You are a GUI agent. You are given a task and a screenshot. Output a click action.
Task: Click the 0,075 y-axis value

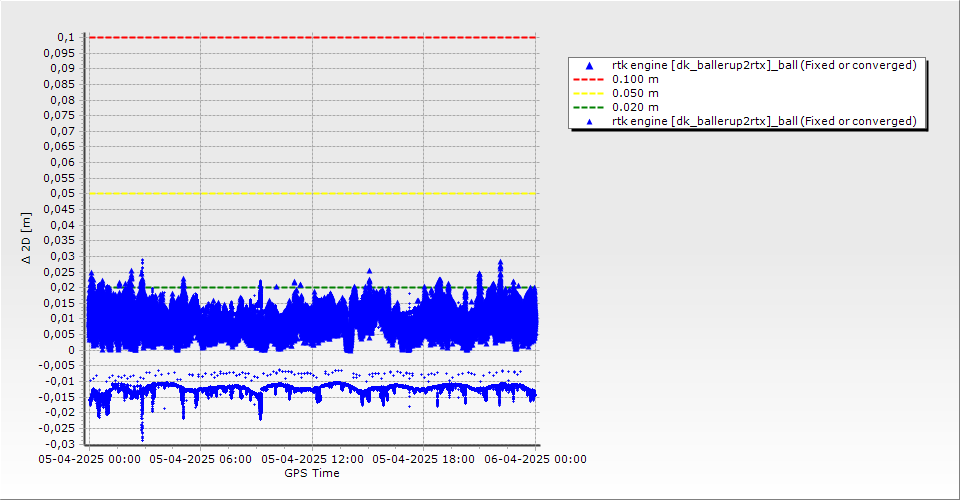coord(59,116)
